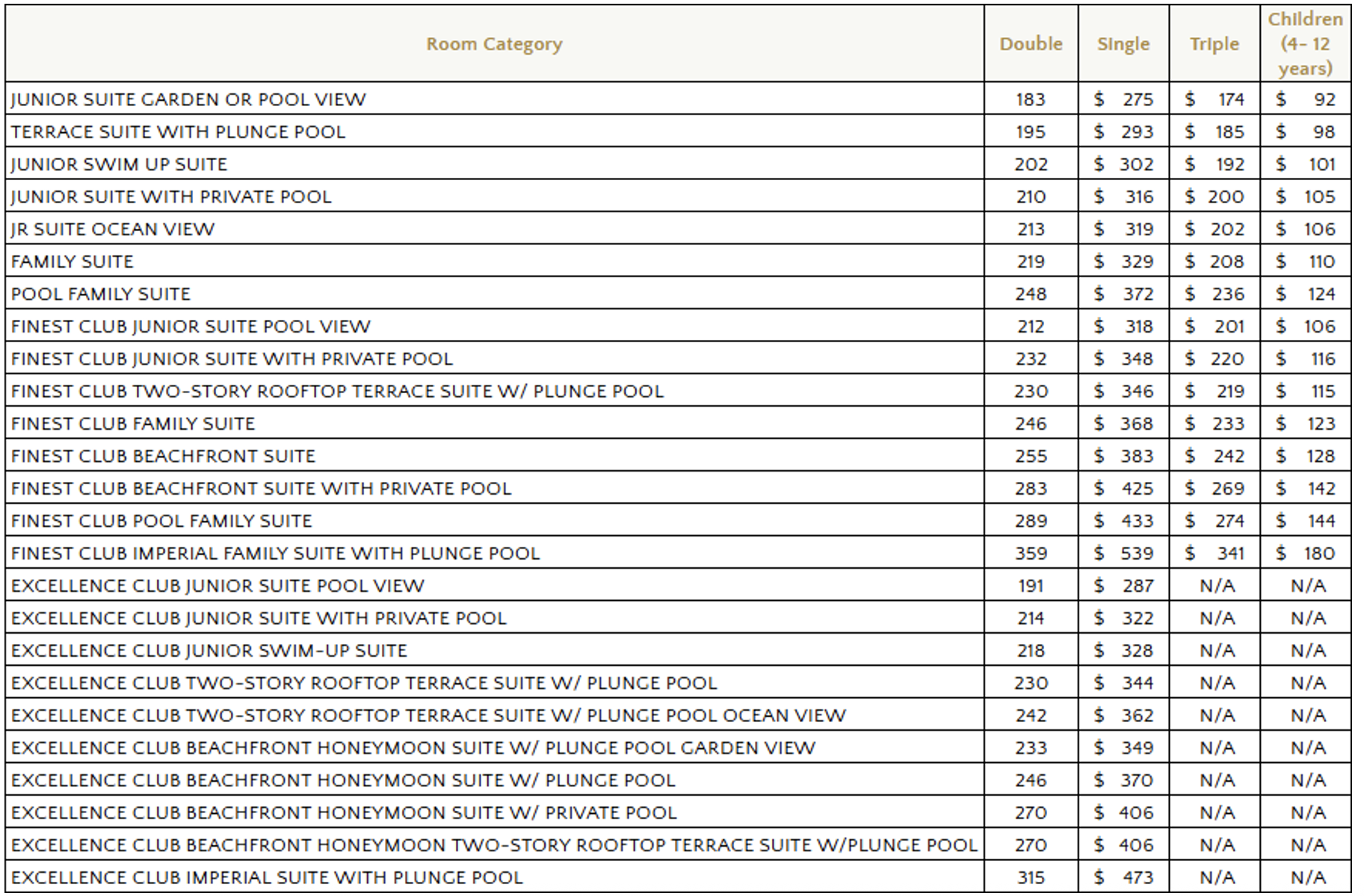Click the Finest Club Beachfront Suite label
Viewport: 1364px width, 896px height.
tap(163, 457)
